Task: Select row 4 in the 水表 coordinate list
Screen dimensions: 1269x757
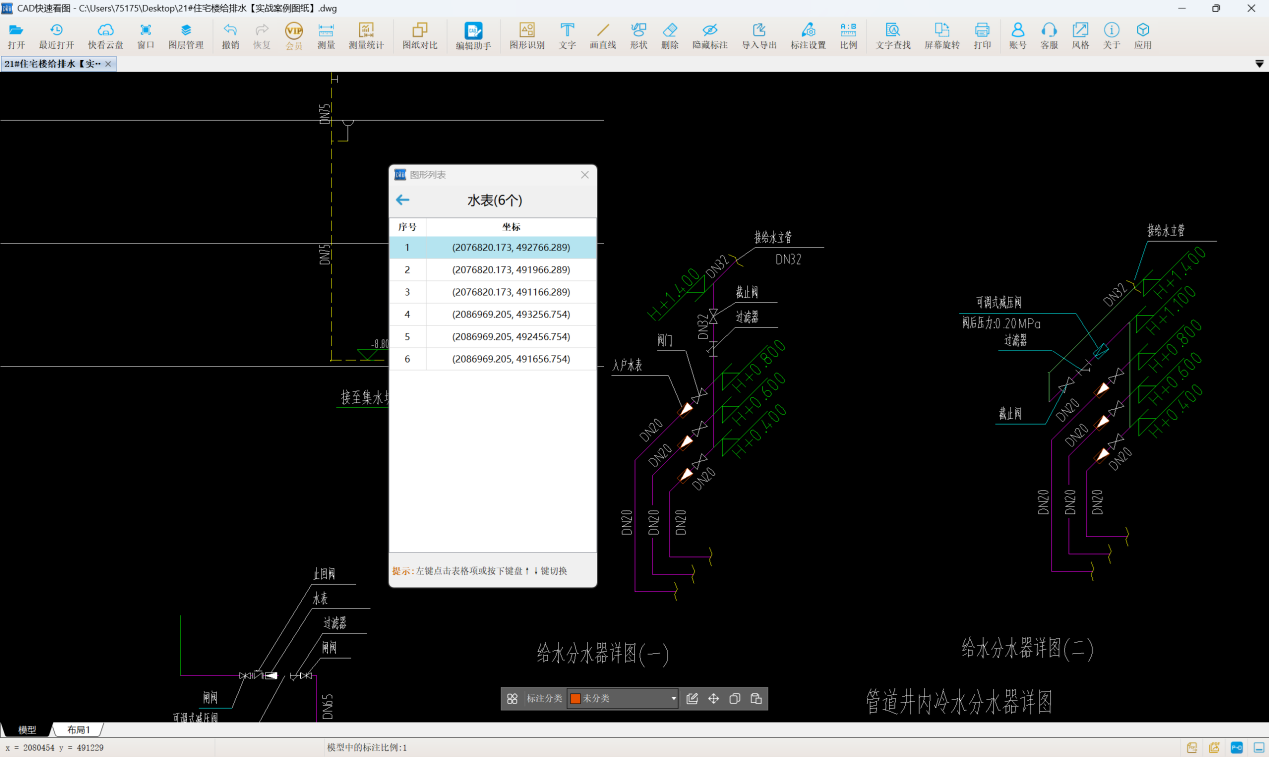Action: tap(492, 314)
